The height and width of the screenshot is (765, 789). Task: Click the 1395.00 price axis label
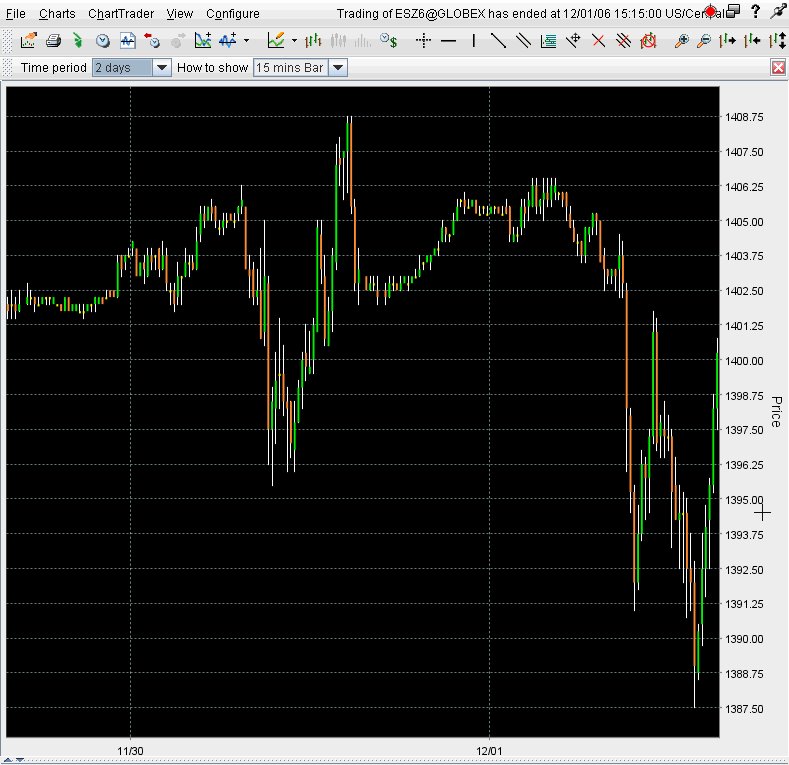click(x=744, y=500)
